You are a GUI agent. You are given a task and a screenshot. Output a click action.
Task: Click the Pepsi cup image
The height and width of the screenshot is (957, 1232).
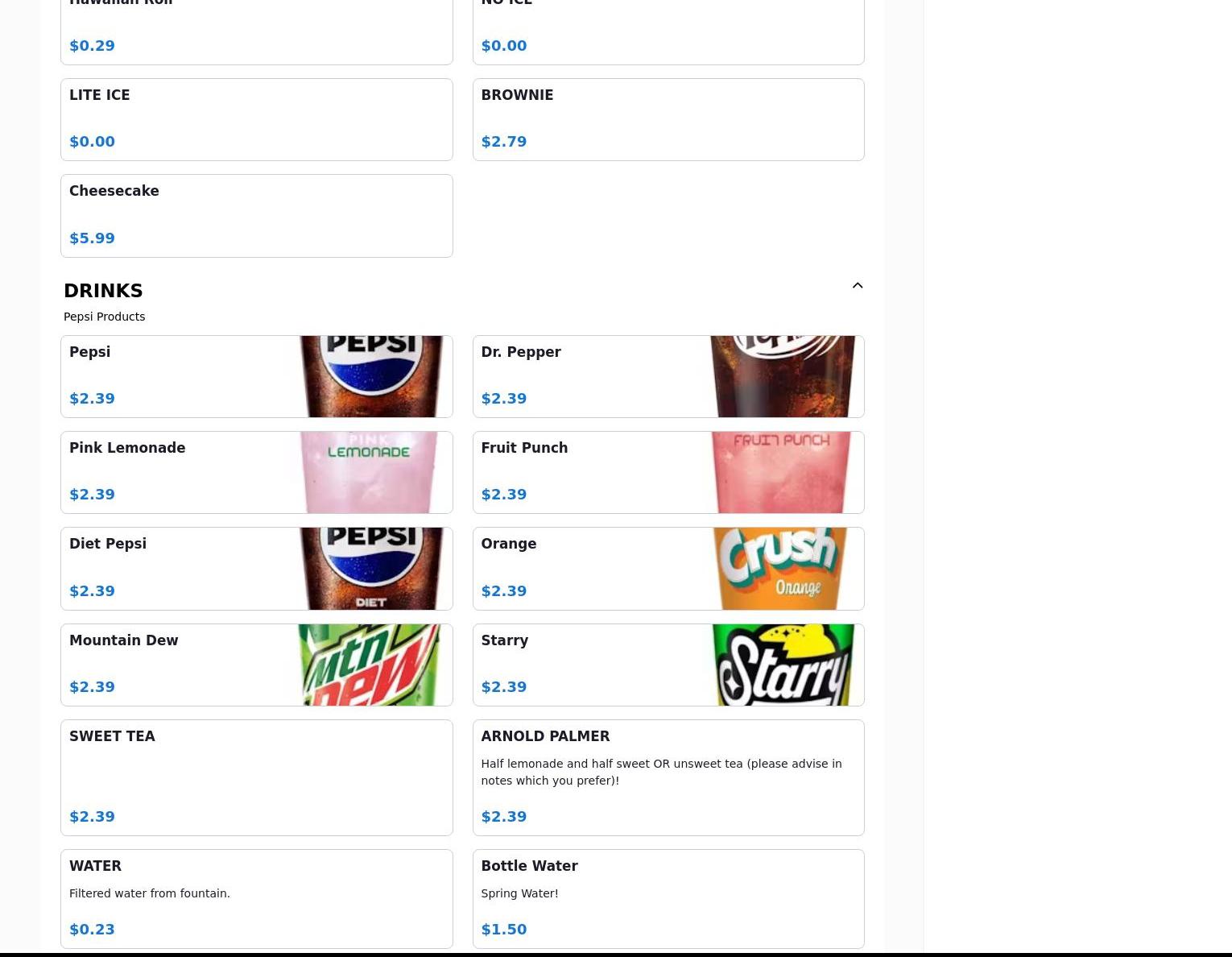tap(370, 376)
